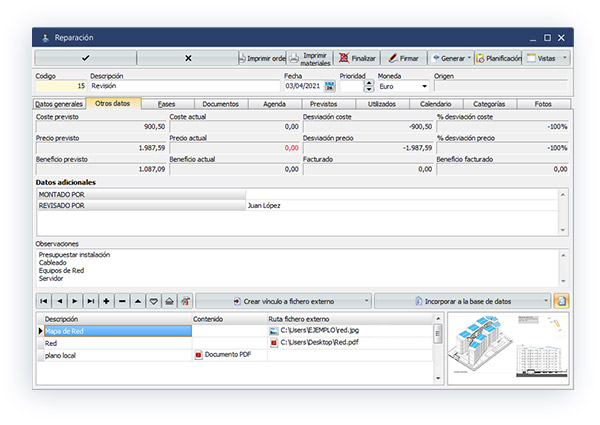The image size is (600, 425).
Task: Expand the Moneda Euro combo box
Action: coord(423,87)
